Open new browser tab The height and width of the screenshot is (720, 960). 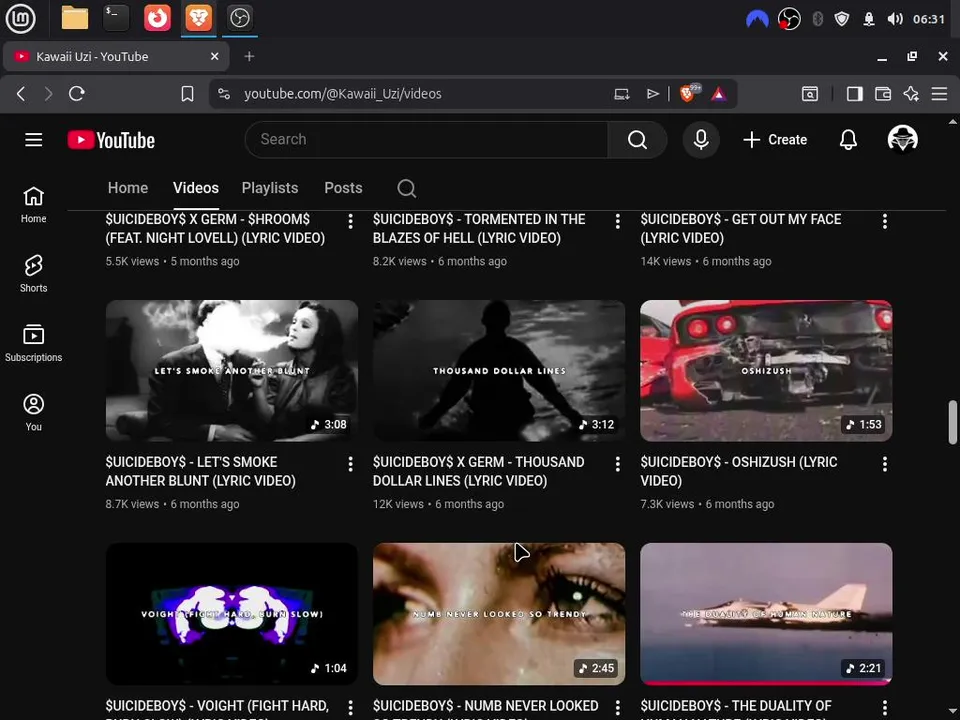(249, 56)
